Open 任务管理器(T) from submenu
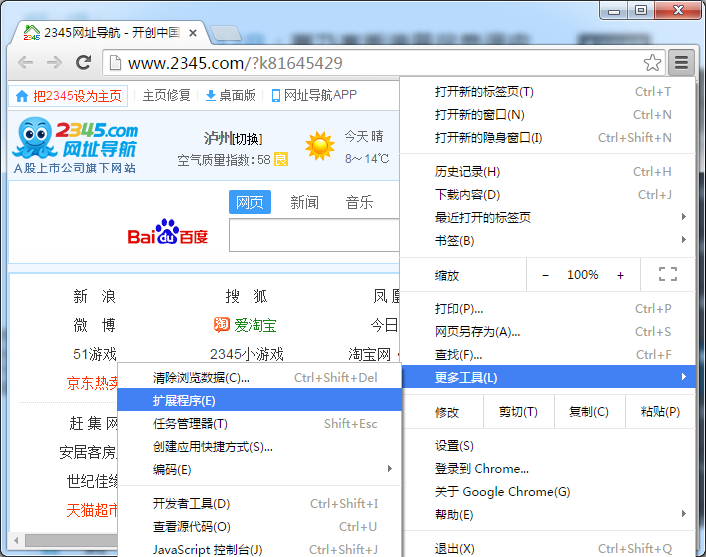This screenshot has width=706, height=557. point(259,424)
